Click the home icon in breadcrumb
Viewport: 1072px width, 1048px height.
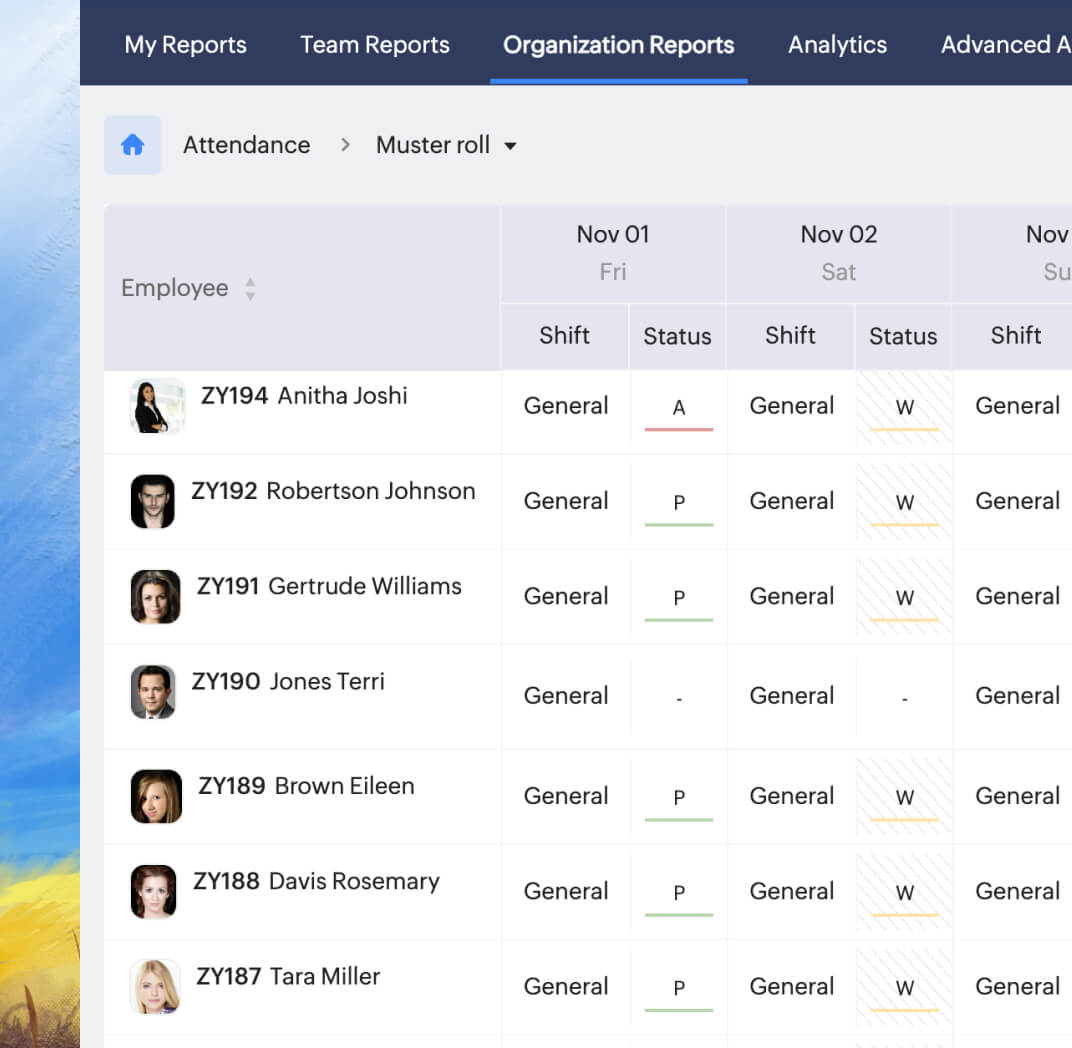click(132, 145)
